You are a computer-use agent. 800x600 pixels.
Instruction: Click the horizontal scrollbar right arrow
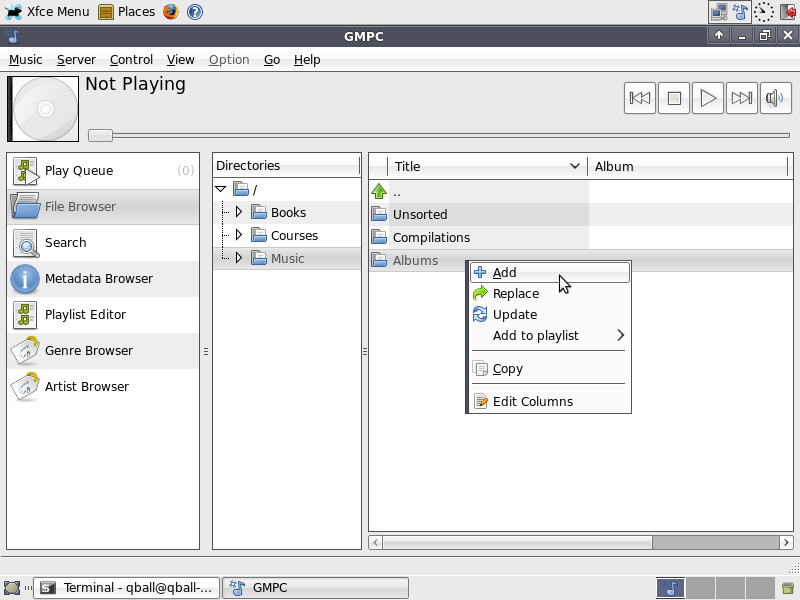[786, 542]
